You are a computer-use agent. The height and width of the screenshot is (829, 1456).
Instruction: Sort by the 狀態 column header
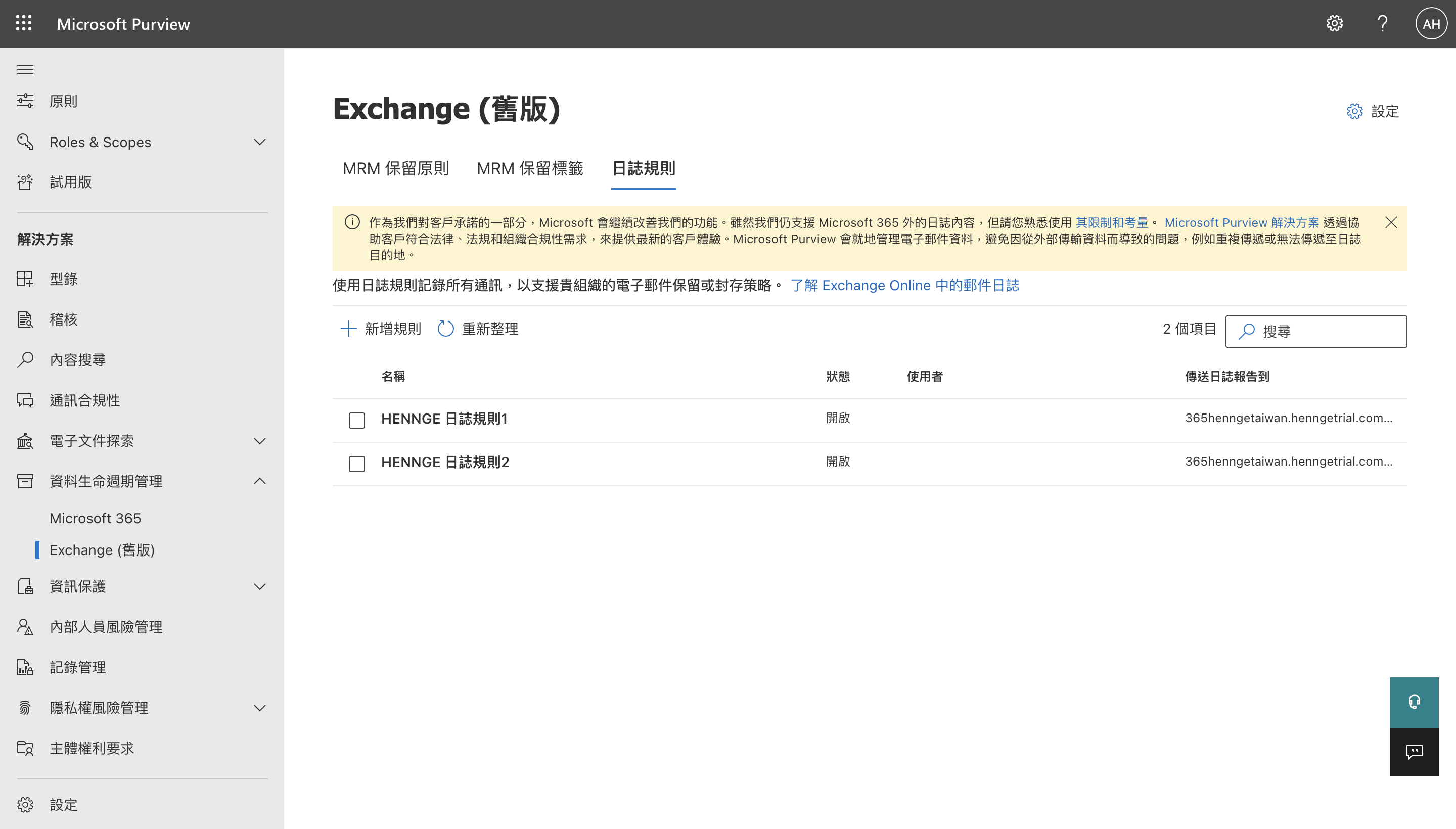(838, 377)
